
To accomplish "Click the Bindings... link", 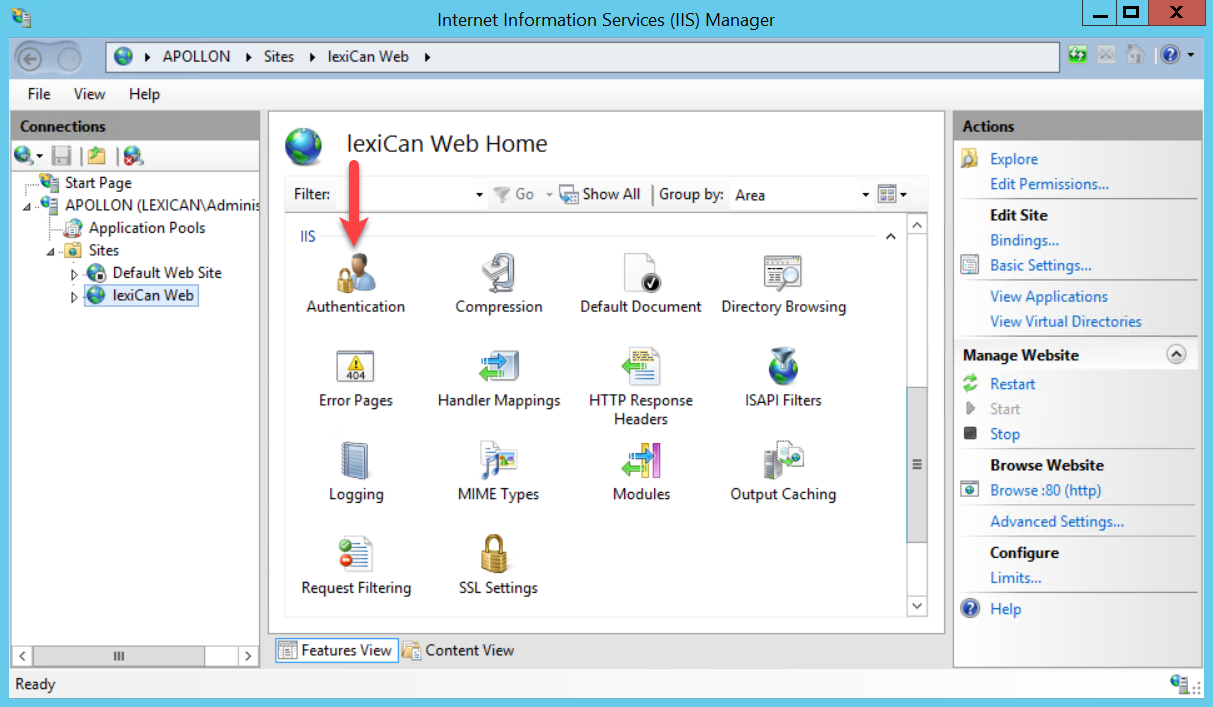I will [1024, 240].
